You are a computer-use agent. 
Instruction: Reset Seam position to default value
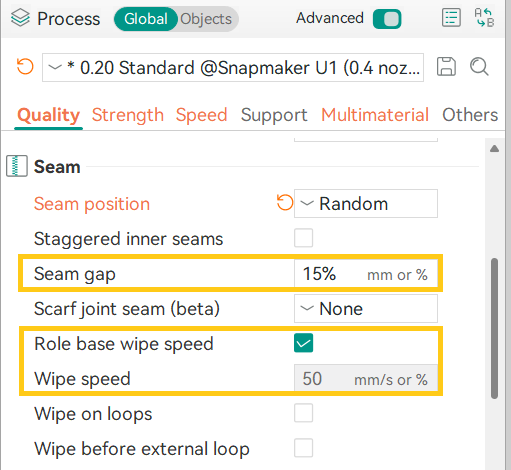click(x=285, y=203)
